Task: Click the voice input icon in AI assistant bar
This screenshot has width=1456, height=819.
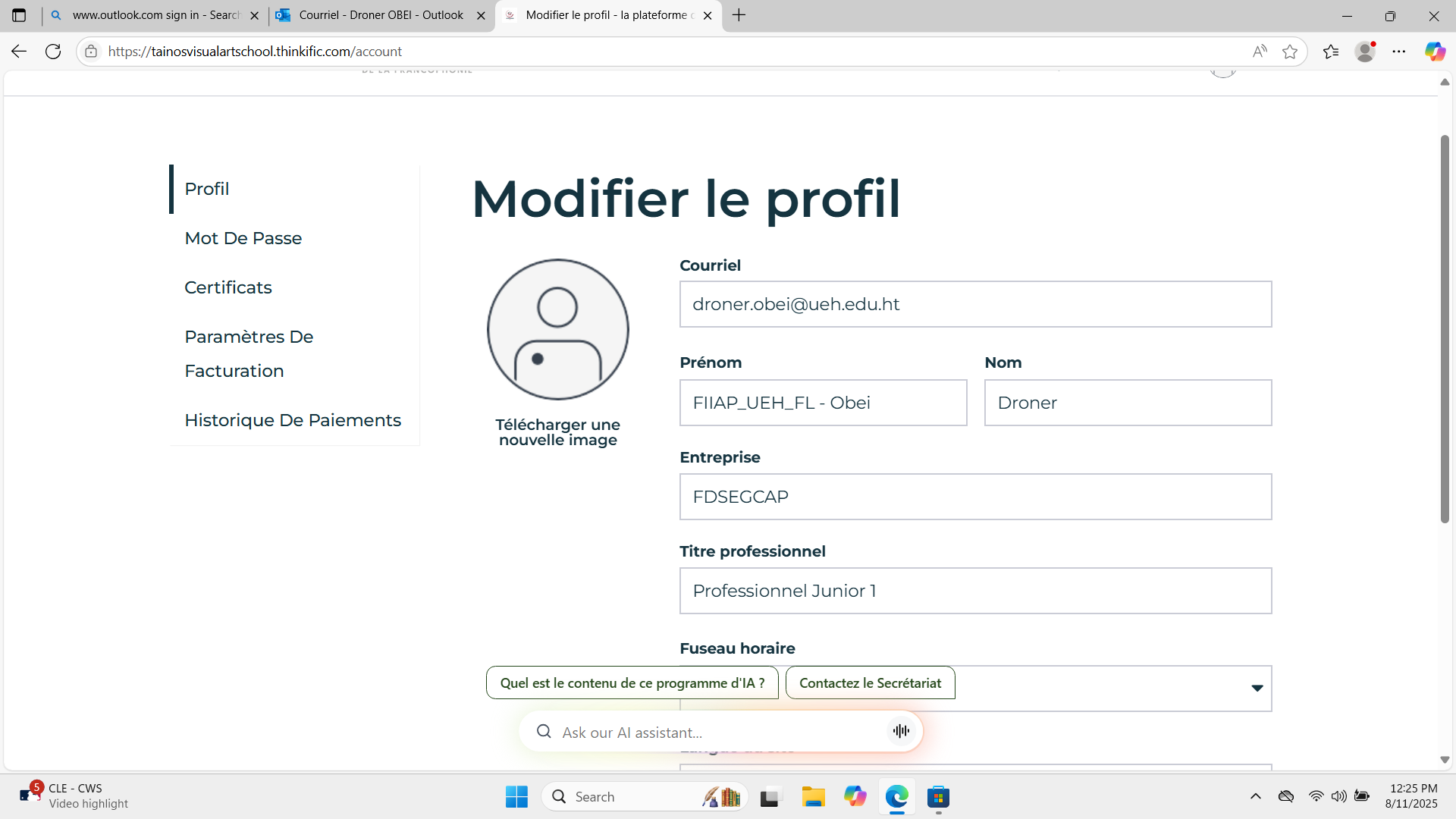Action: 901,731
